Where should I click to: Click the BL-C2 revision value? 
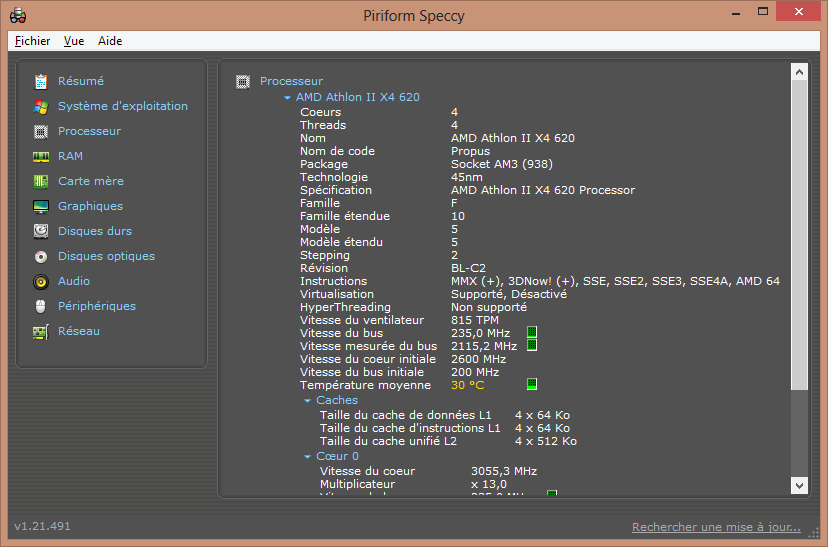pyautogui.click(x=468, y=268)
